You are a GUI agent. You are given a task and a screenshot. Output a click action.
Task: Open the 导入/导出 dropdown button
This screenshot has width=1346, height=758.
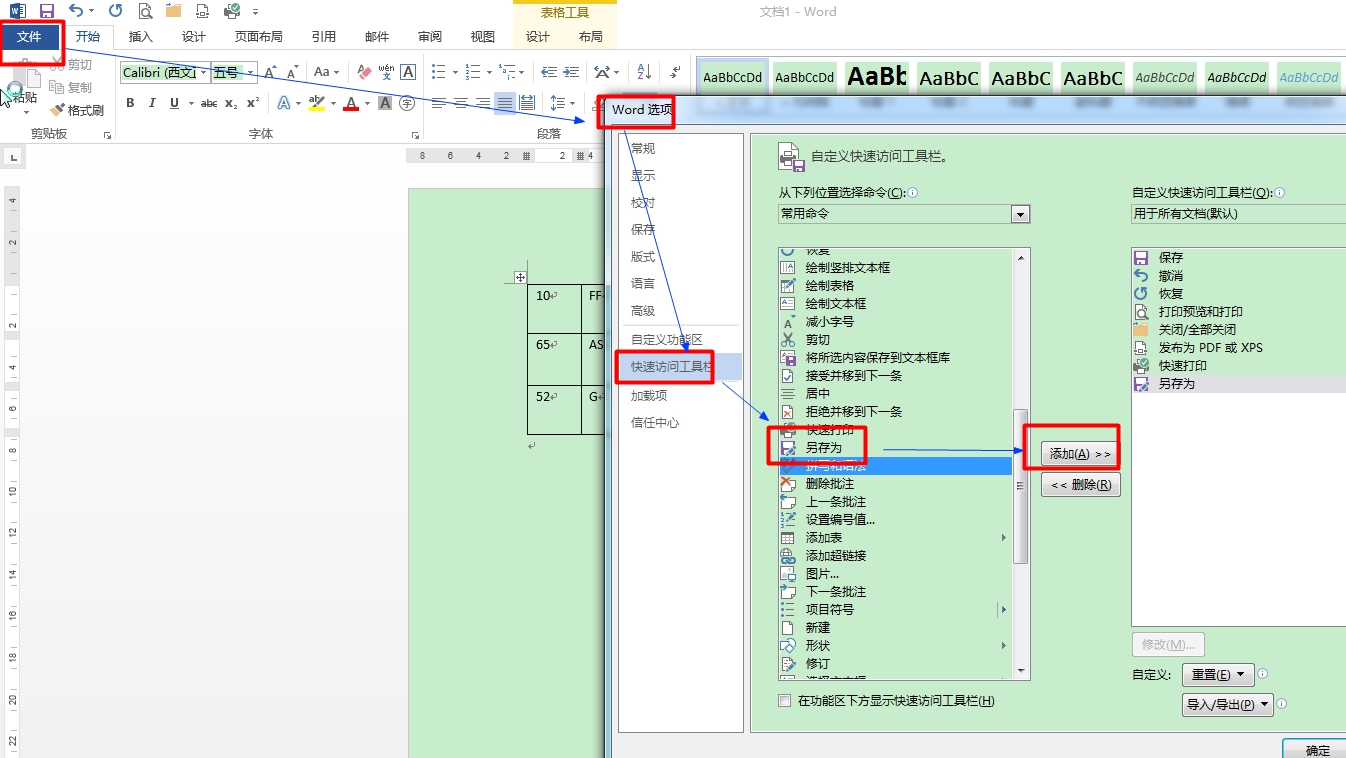[1227, 705]
